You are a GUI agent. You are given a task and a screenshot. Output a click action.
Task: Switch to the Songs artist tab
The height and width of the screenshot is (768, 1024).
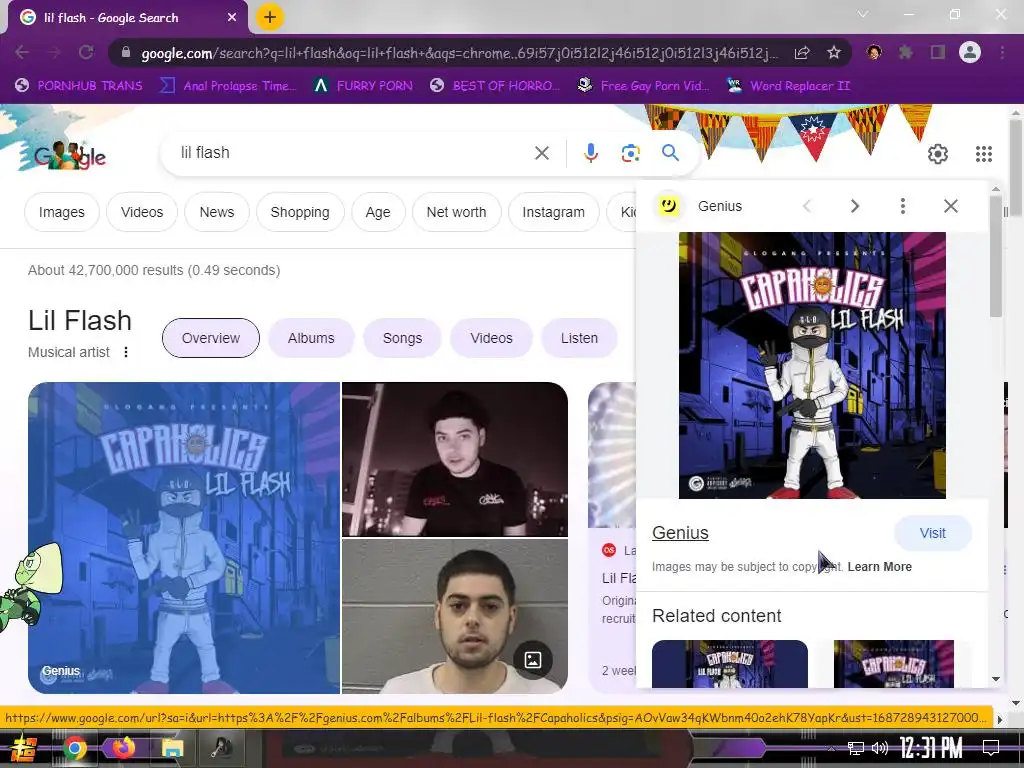point(402,338)
